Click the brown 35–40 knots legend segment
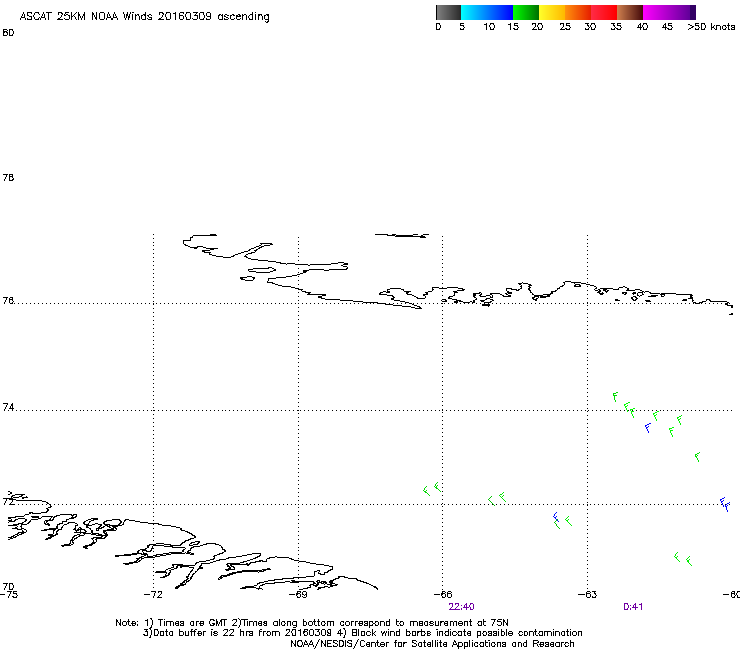The width and height of the screenshot is (740, 650). (x=630, y=12)
